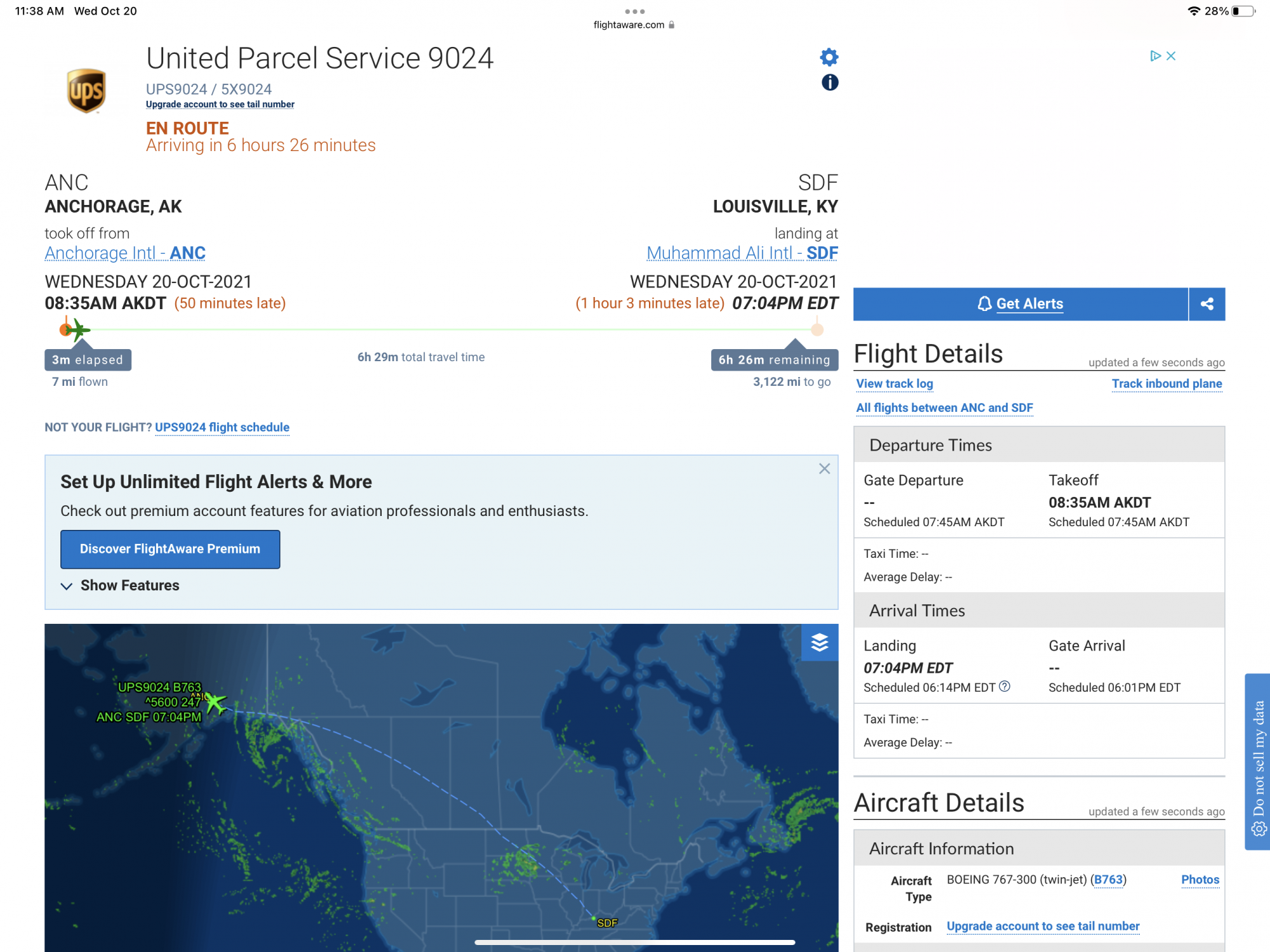Open the blue settings gear icon
The height and width of the screenshot is (952, 1270).
pyautogui.click(x=829, y=57)
